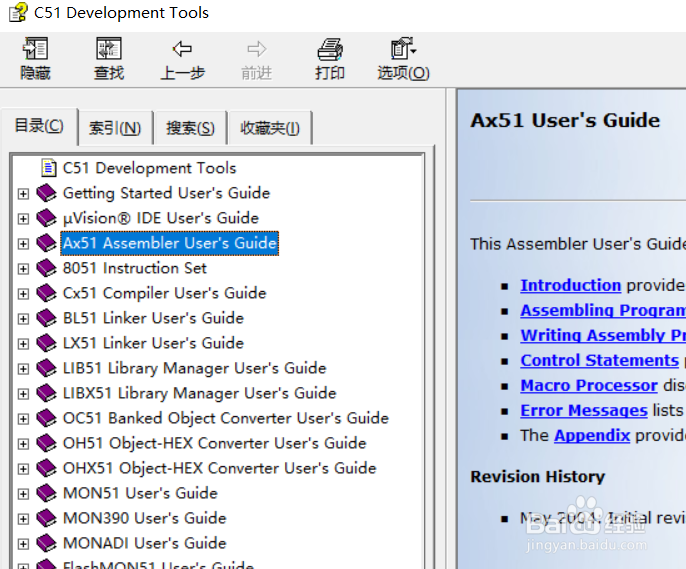Switch to the 搜索(S) search tab
This screenshot has height=569, width=686.
[x=190, y=128]
